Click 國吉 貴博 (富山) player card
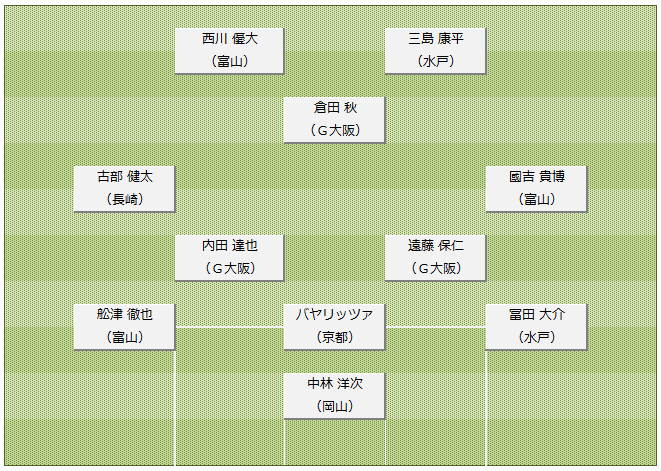The height and width of the screenshot is (471, 661). point(536,188)
